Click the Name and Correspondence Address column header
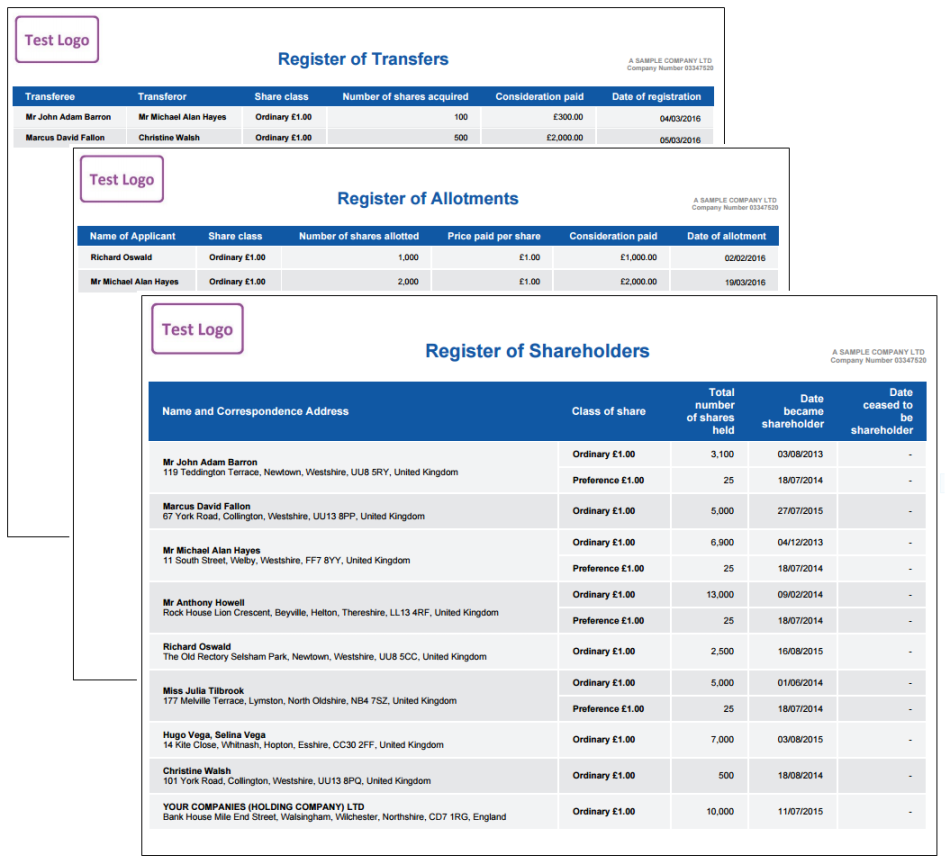This screenshot has height=864, width=950. pos(255,411)
